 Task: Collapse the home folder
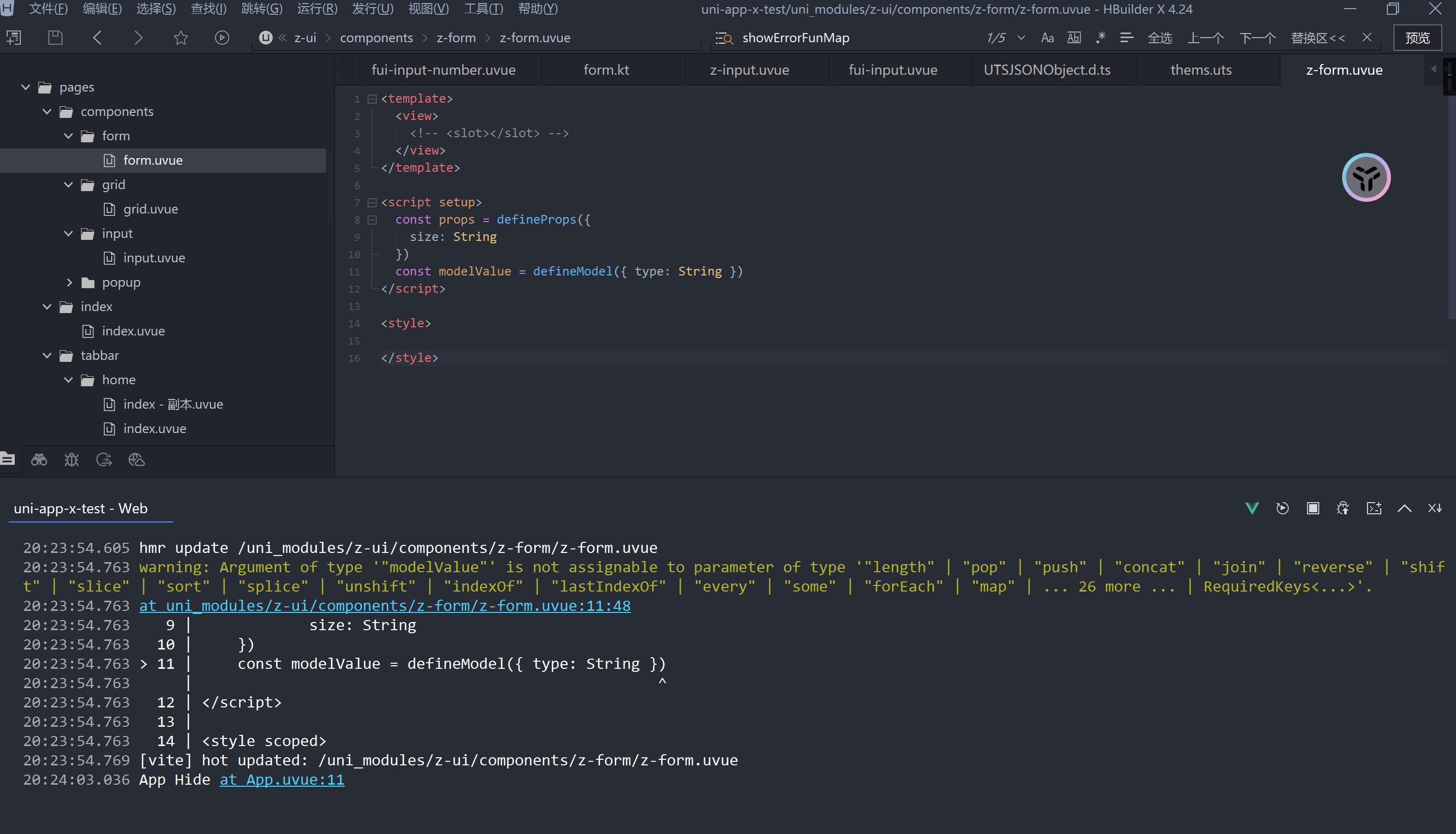pos(68,380)
